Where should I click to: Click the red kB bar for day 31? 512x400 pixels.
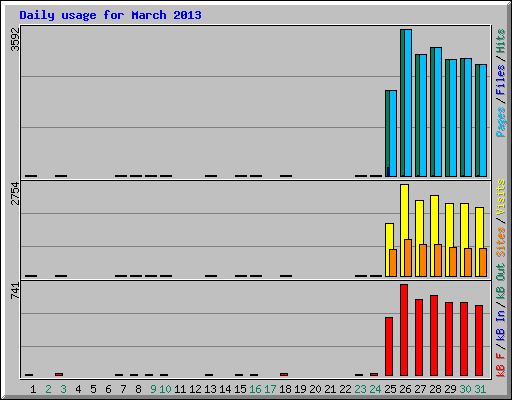pos(479,340)
